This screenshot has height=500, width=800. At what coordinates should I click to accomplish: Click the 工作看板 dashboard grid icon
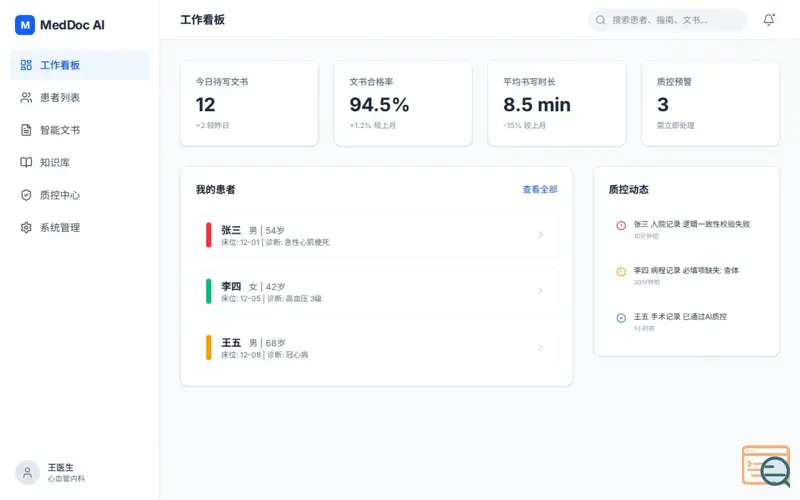[x=26, y=65]
